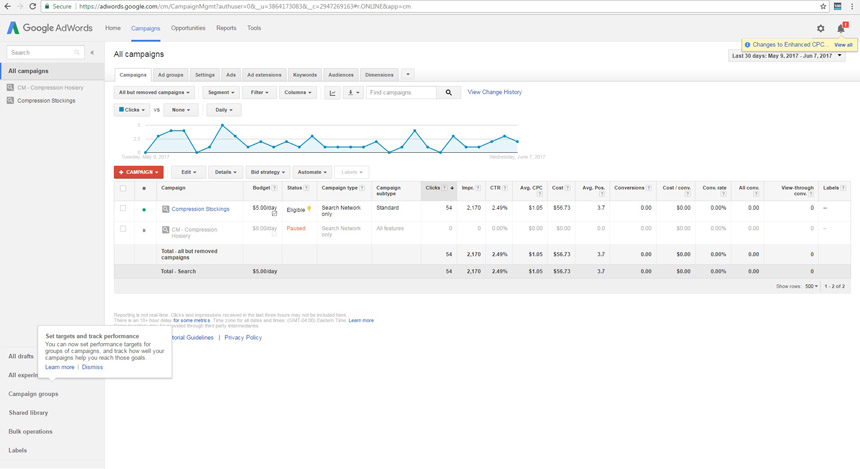Open the Show rows 500 dropdown

tap(811, 286)
